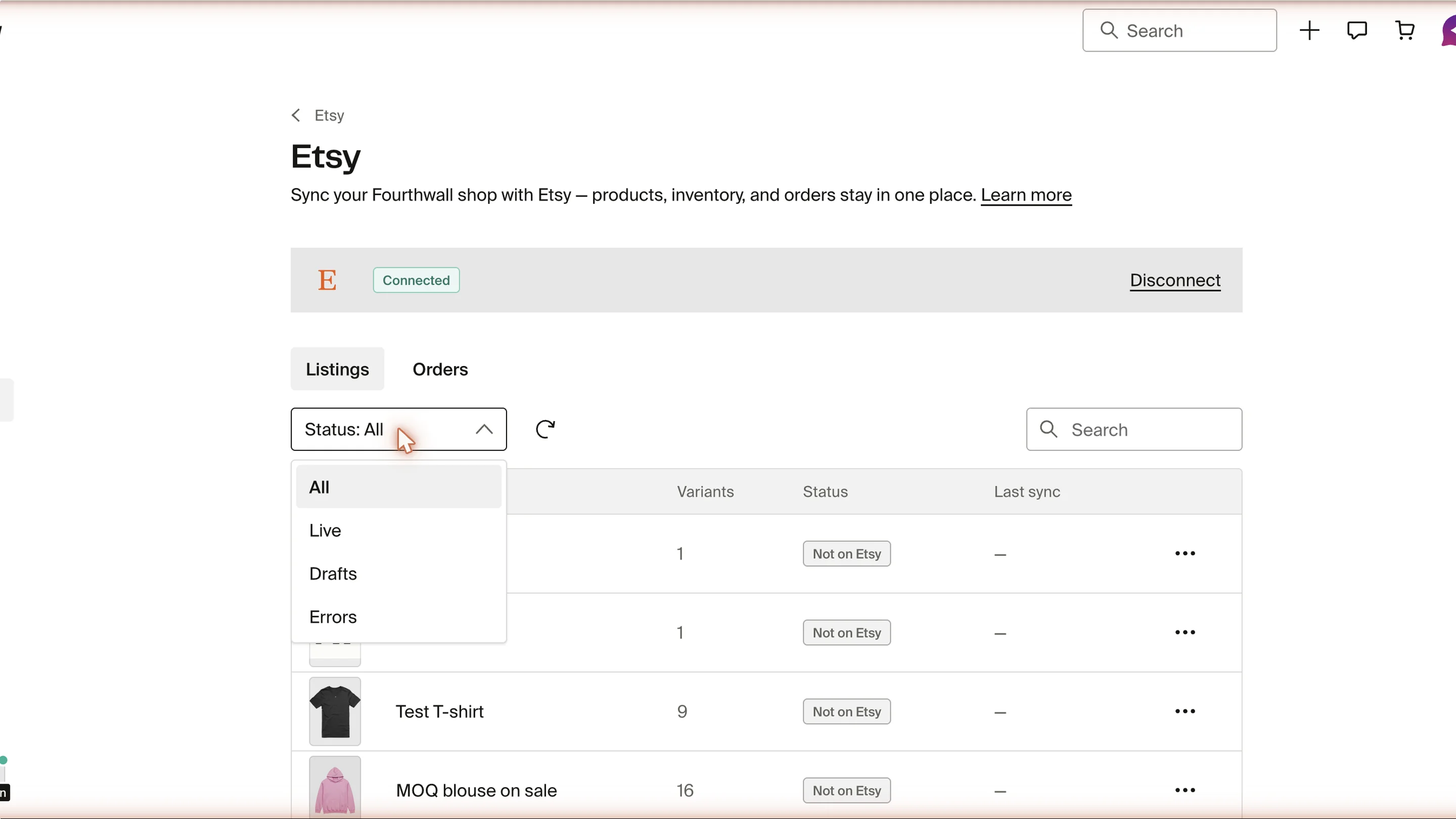Image resolution: width=1456 pixels, height=819 pixels.
Task: Focus the listings Search field
Action: 1134,429
